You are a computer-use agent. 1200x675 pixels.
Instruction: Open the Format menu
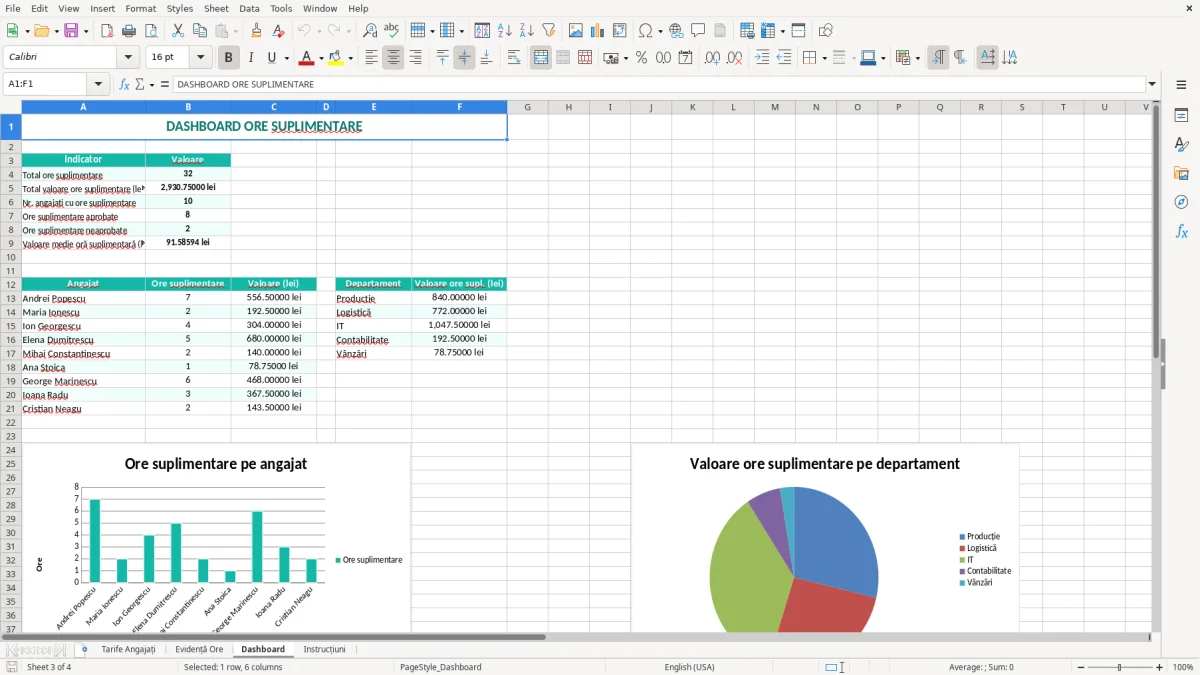(x=140, y=8)
